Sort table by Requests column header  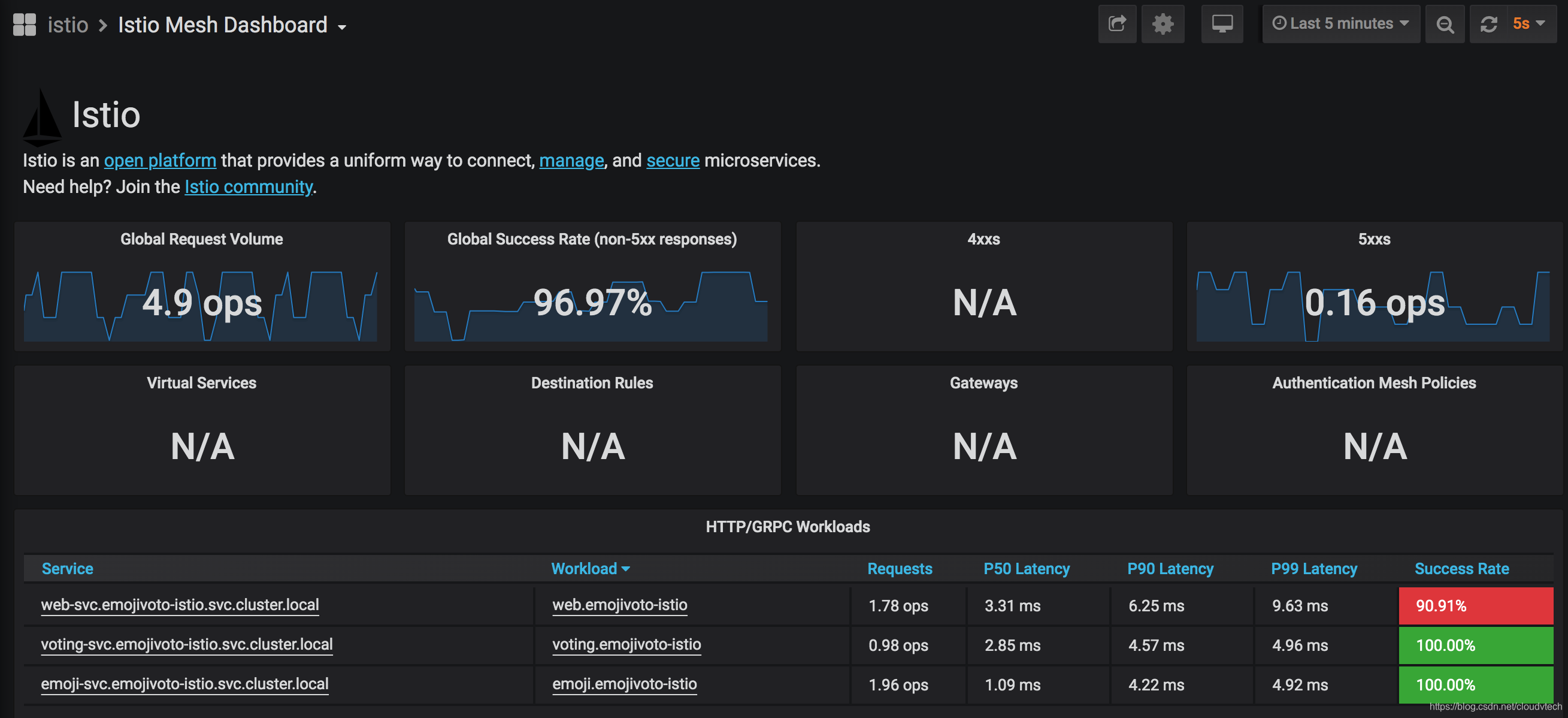click(x=899, y=568)
